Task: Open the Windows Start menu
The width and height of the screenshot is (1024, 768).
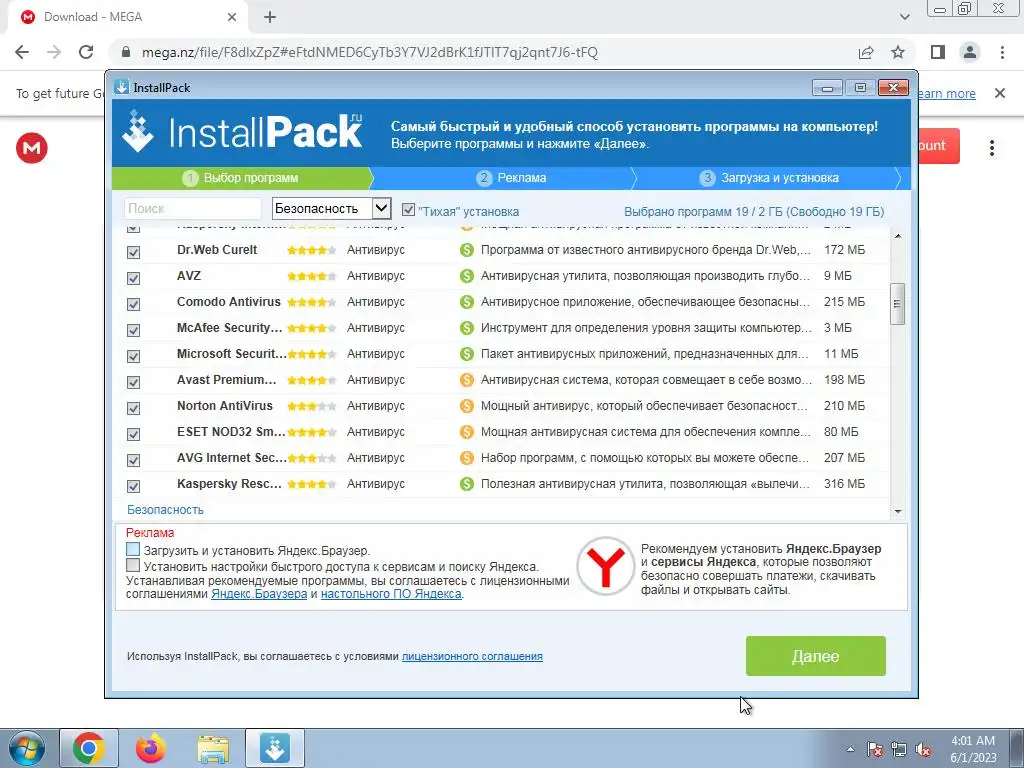Action: point(26,748)
